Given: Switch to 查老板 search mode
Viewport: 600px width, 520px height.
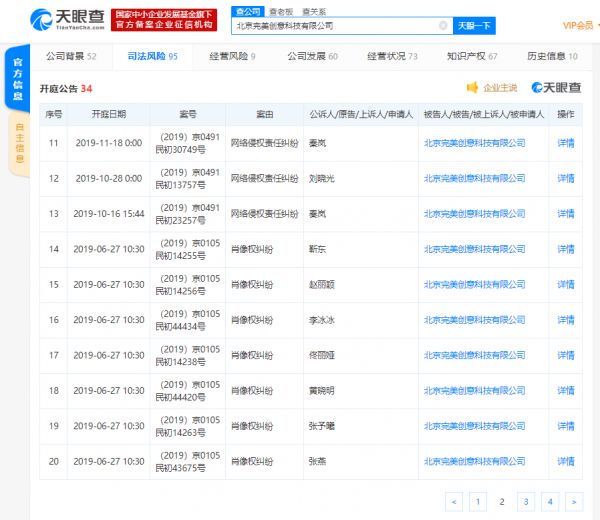Looking at the screenshot, I should 281,9.
